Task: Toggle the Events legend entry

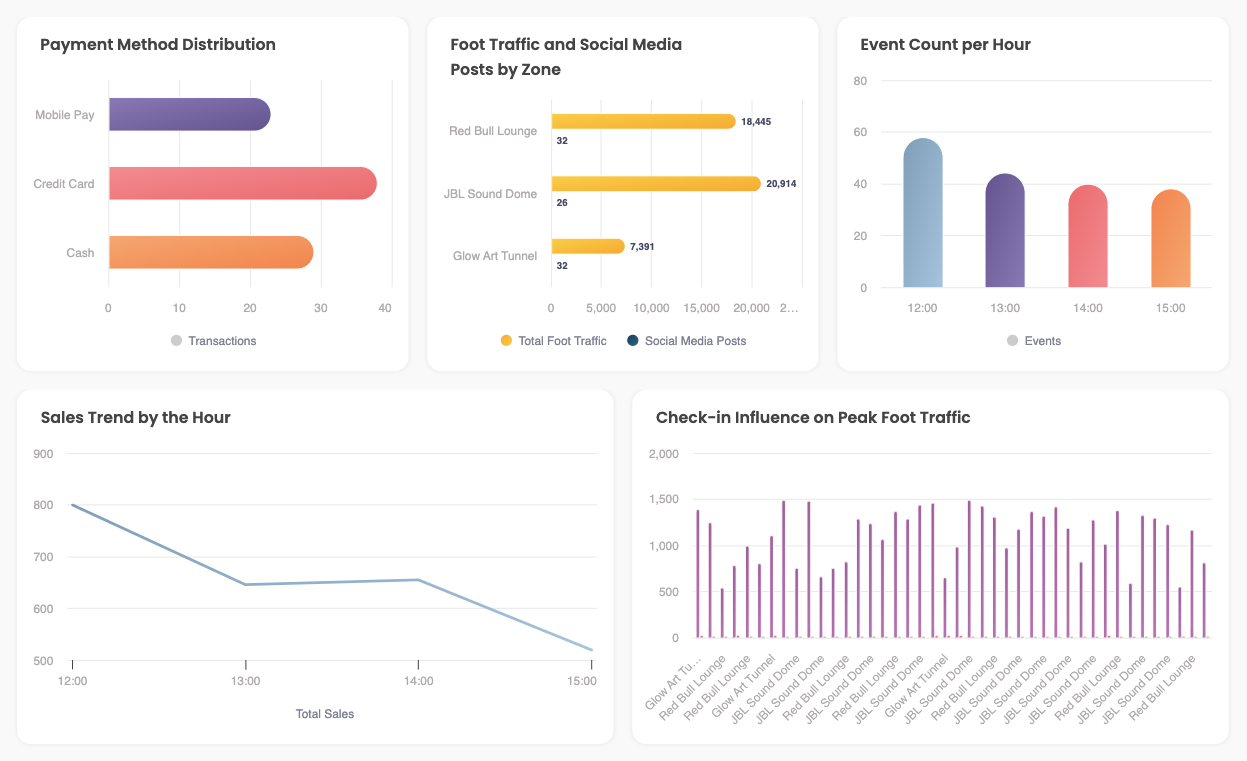Action: coord(1034,341)
